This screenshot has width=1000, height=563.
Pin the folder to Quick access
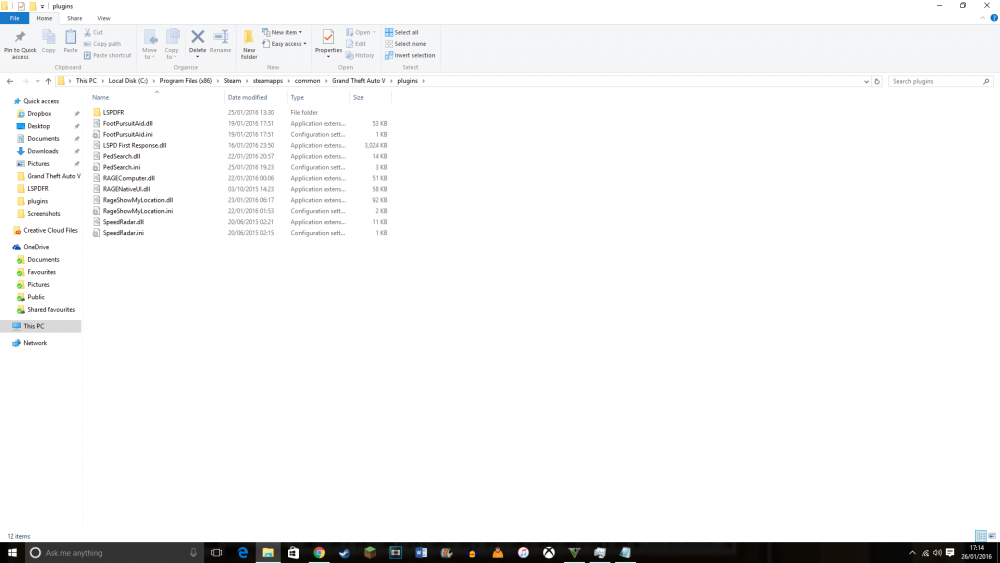point(20,45)
